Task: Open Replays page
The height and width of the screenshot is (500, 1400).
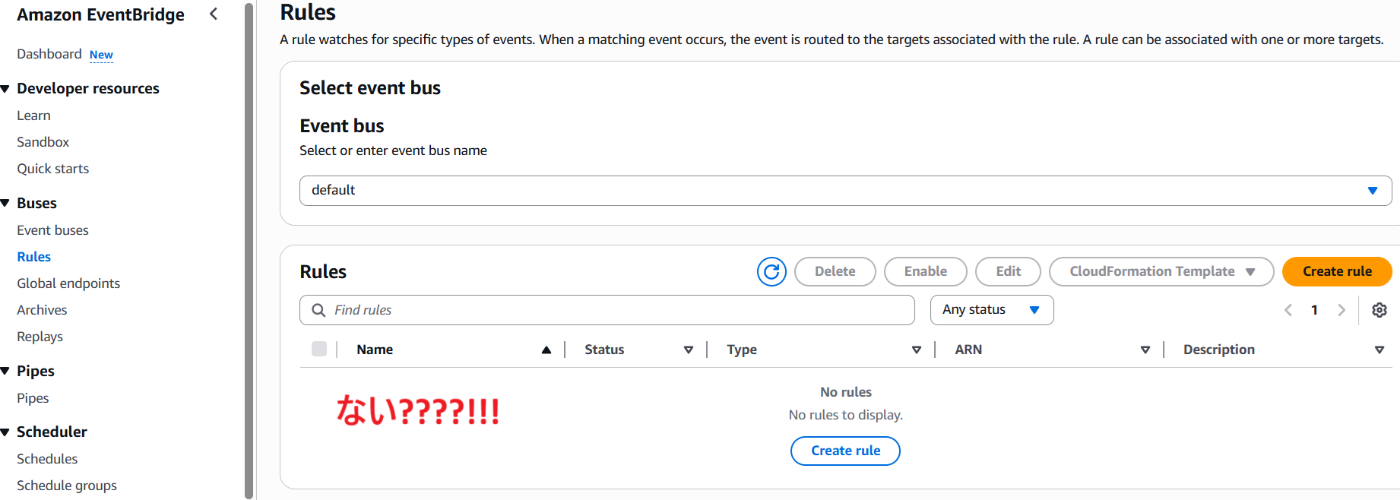Action: point(40,337)
